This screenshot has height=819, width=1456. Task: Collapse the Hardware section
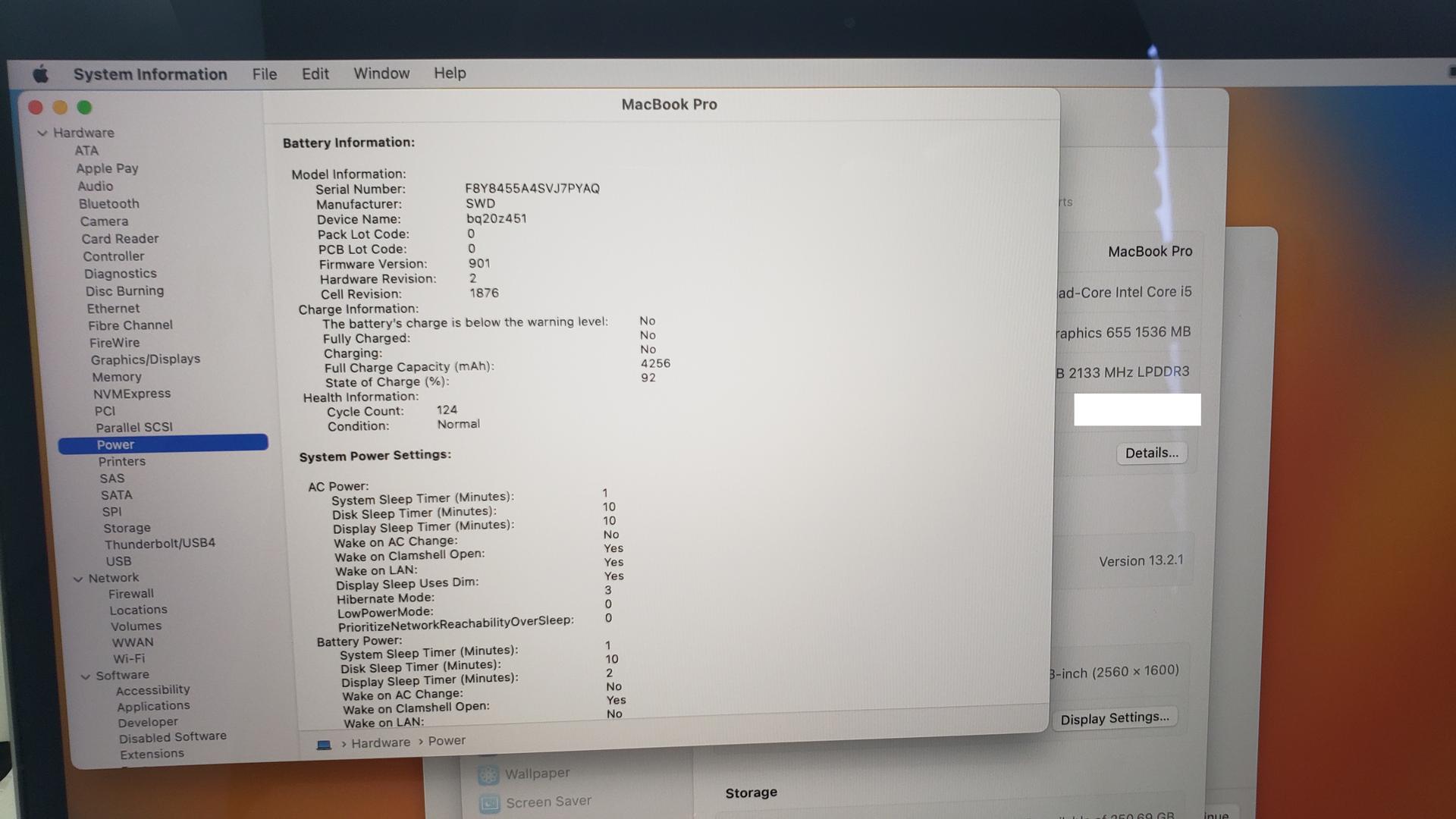pos(42,133)
